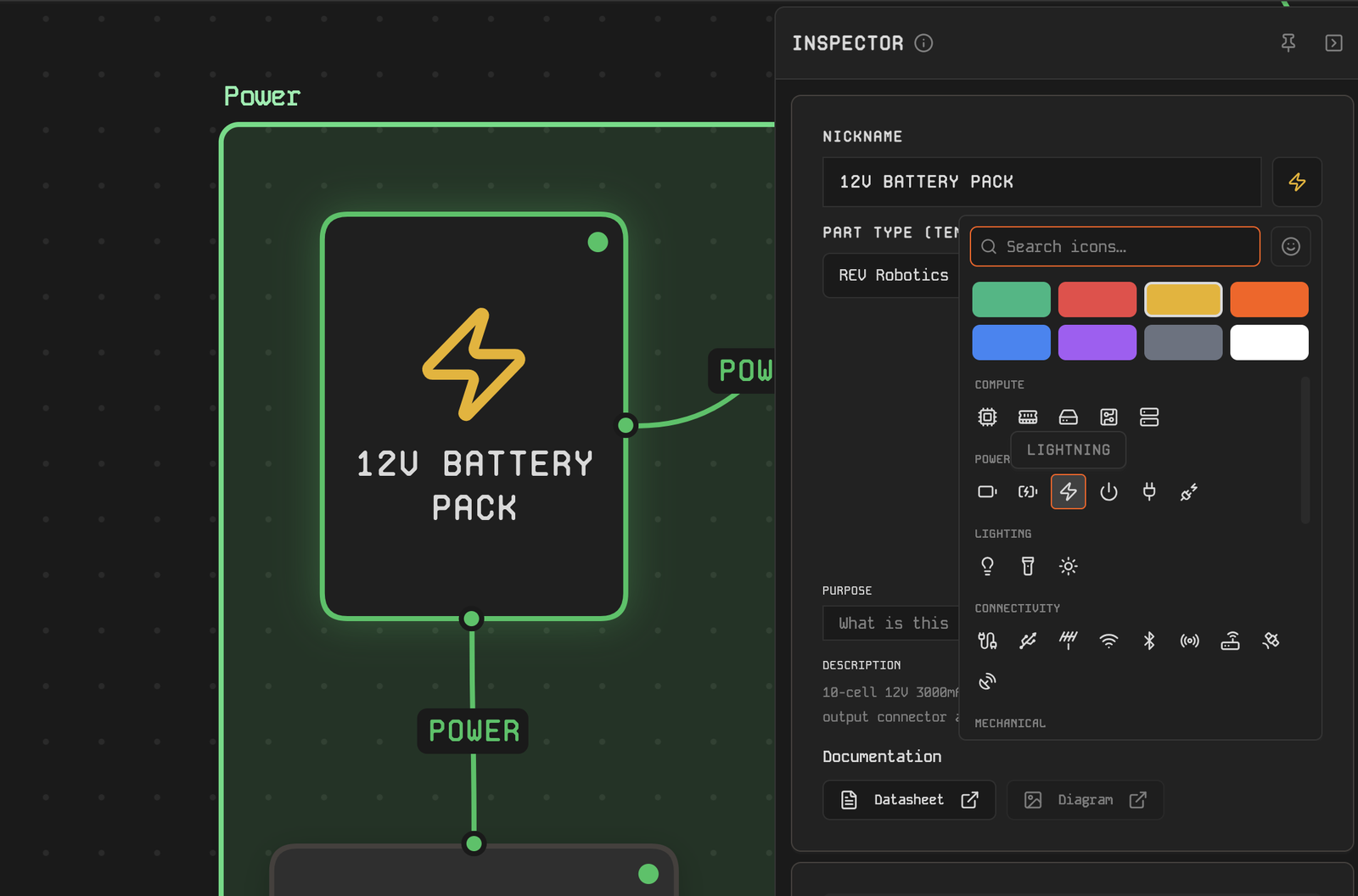Collapse the Inspector panel
The image size is (1358, 896).
click(1333, 42)
